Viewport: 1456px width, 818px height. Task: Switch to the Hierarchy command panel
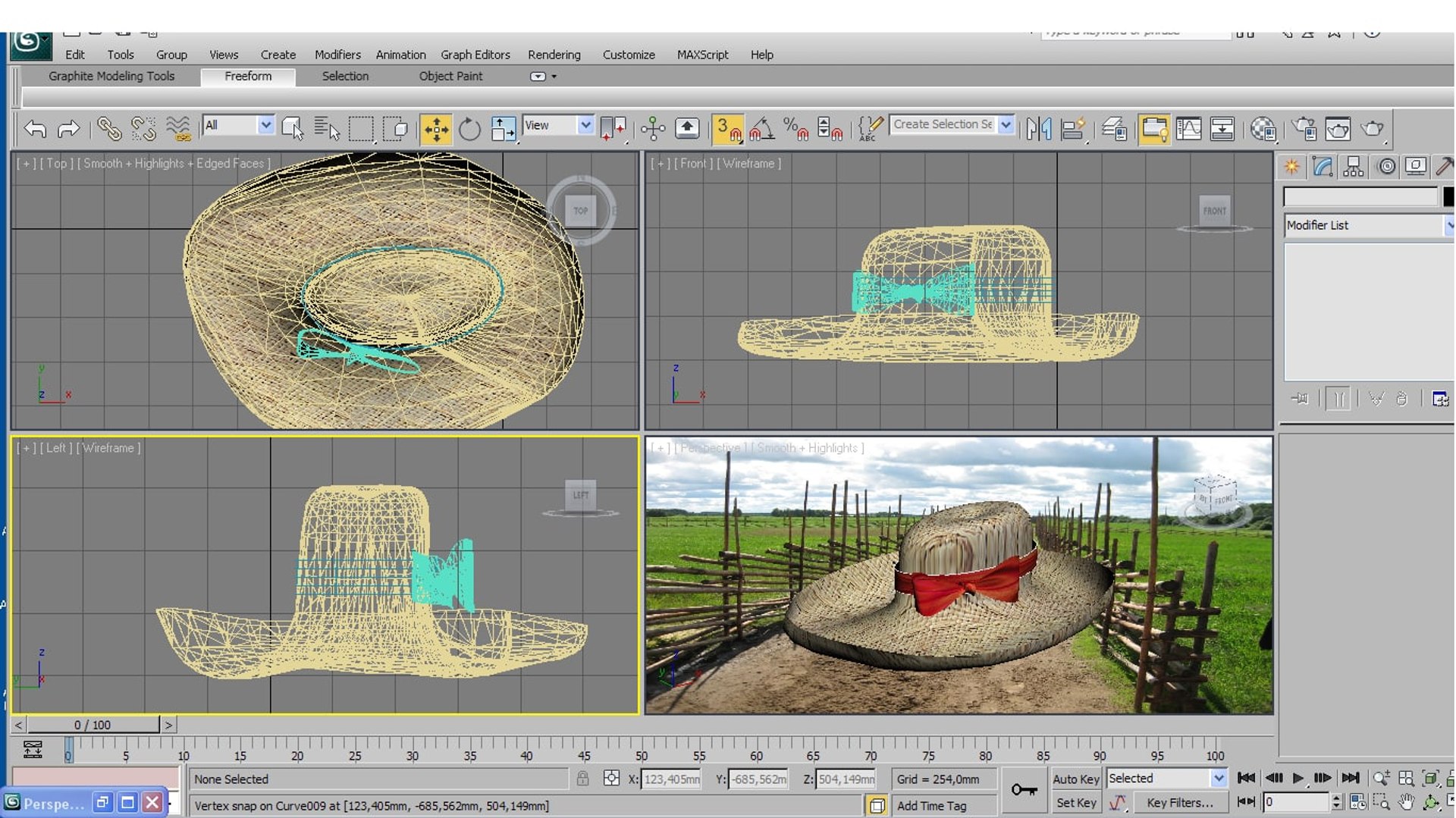[1354, 167]
